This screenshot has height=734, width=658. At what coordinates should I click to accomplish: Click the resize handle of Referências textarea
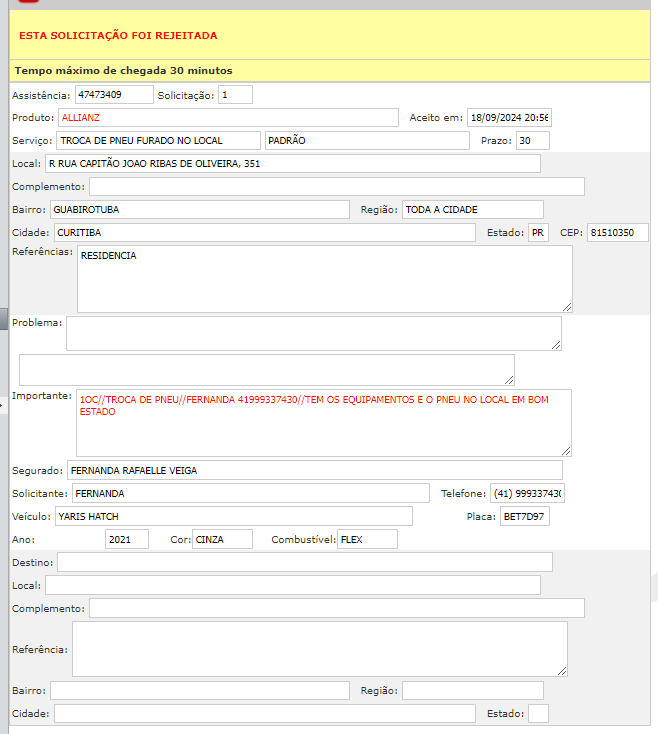567,307
